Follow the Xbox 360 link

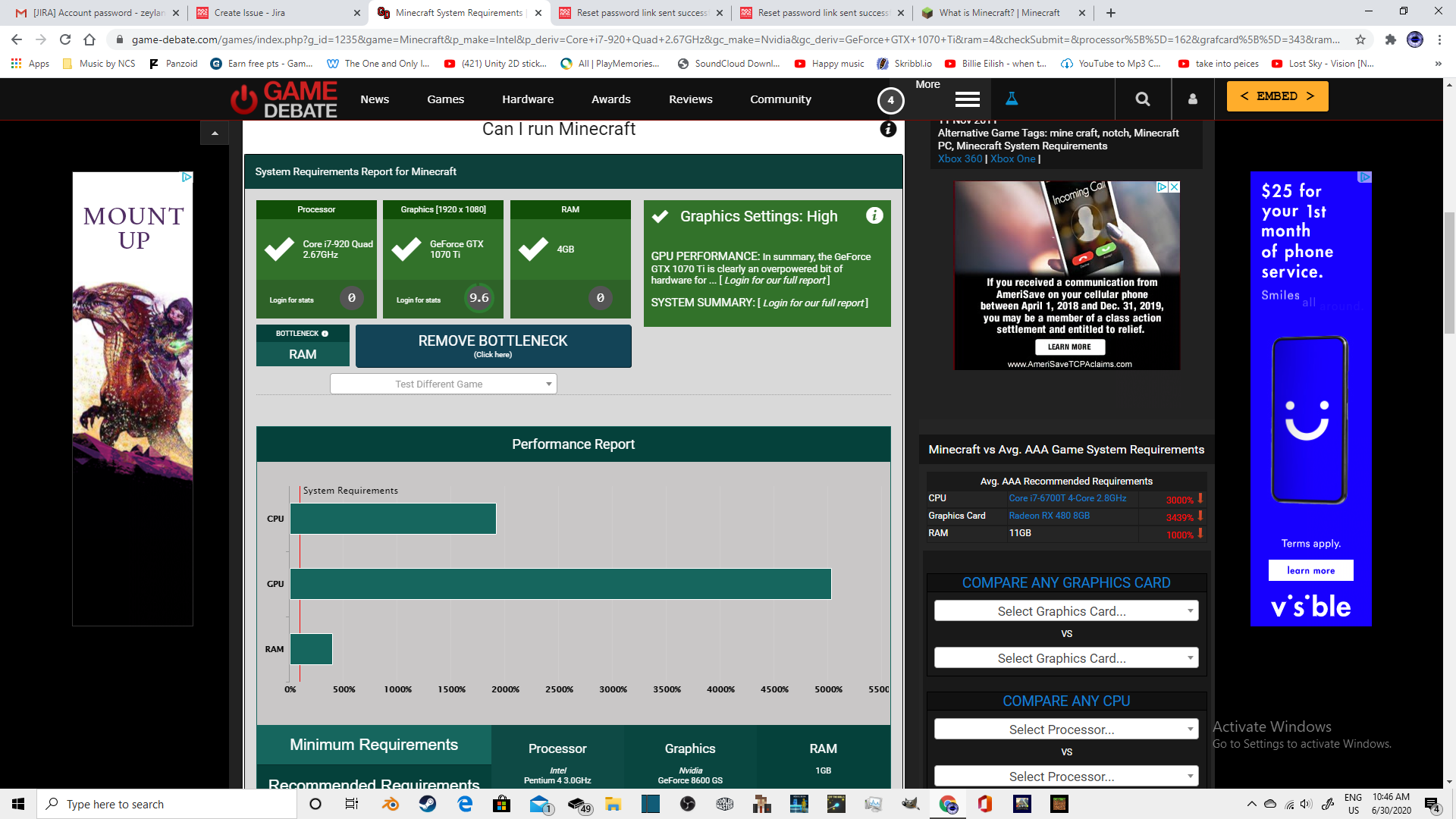point(959,158)
